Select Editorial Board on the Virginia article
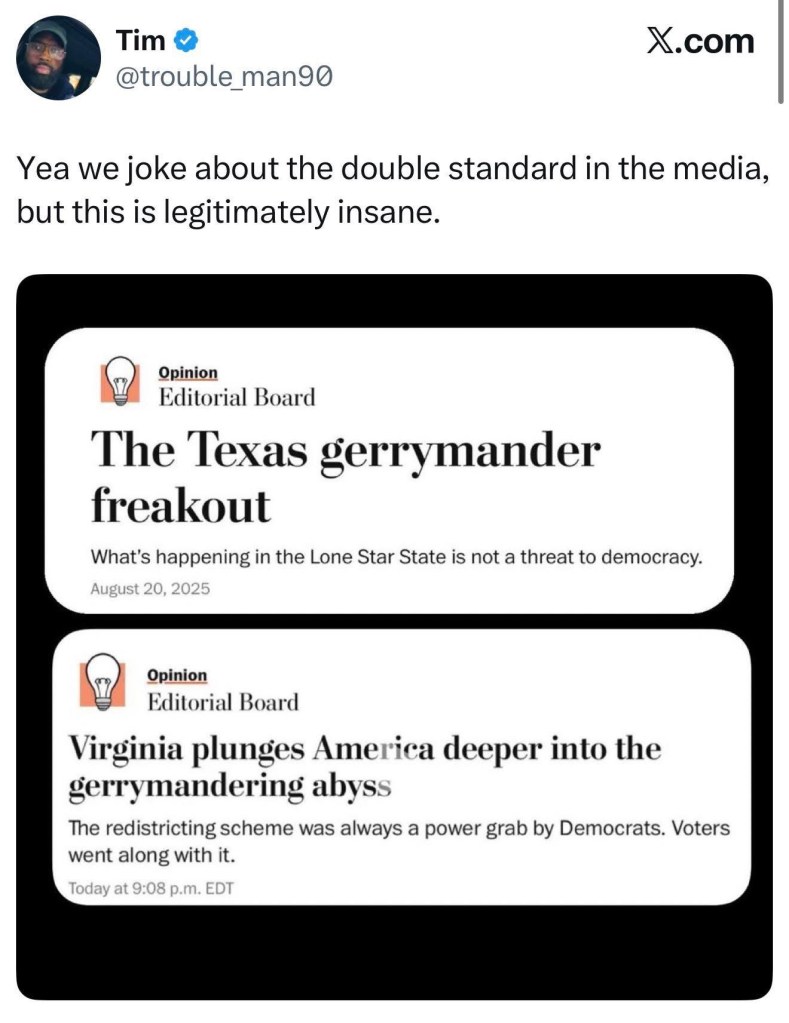Screen dimensions: 789x1023 click(x=223, y=702)
